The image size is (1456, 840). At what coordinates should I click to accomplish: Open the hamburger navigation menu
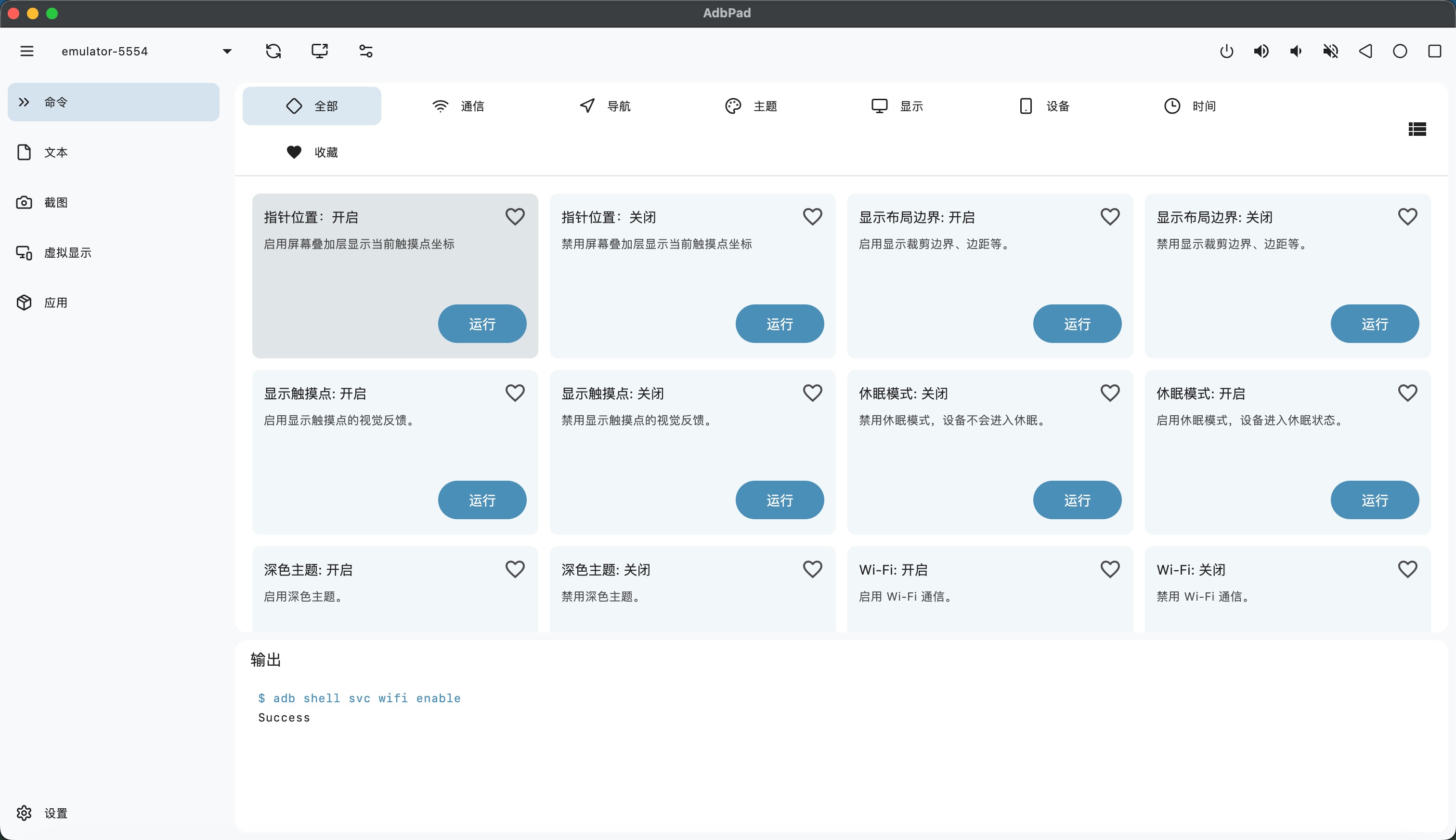coord(26,52)
